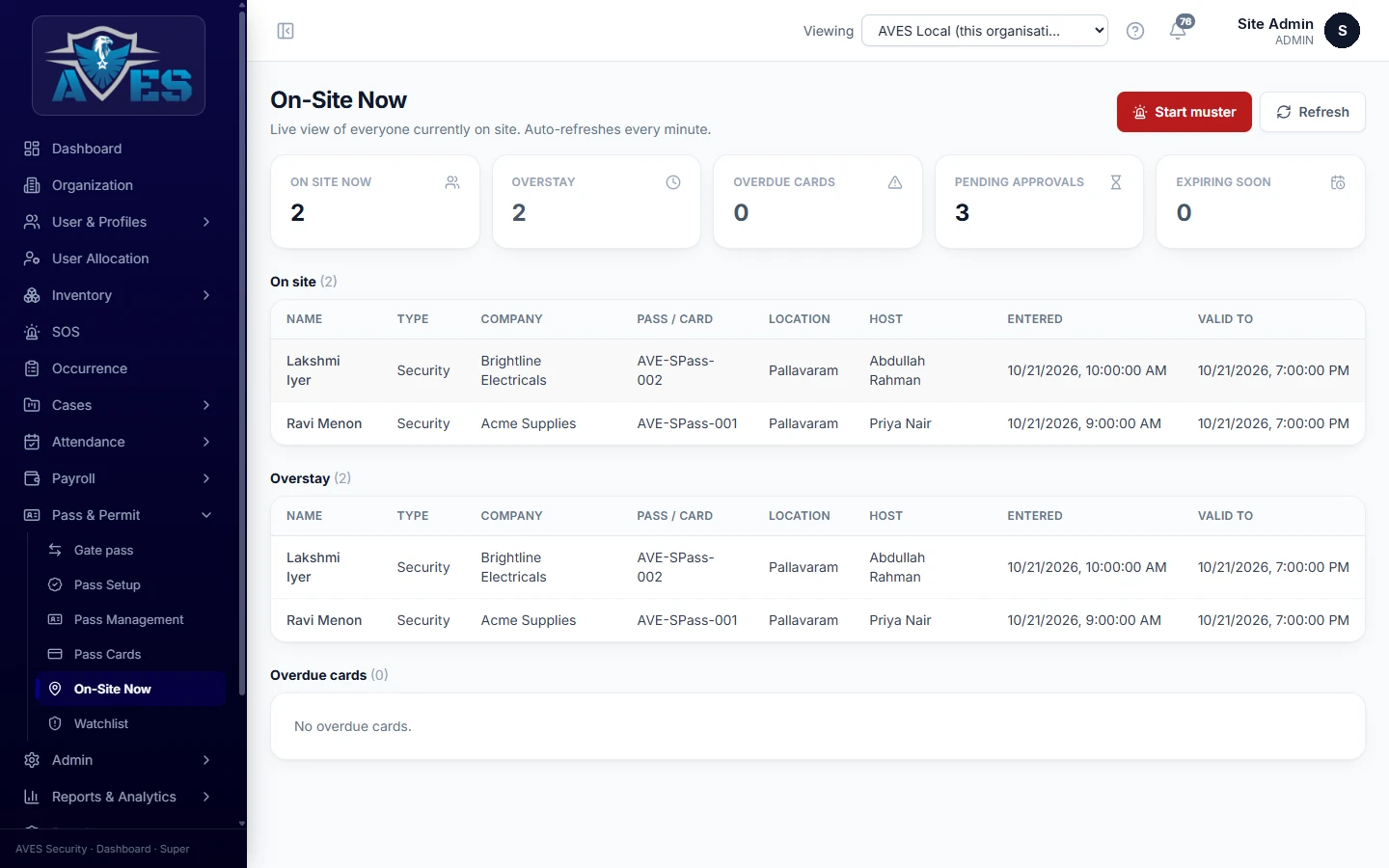
Task: Click the On-Site Now pin icon
Action: (x=55, y=689)
